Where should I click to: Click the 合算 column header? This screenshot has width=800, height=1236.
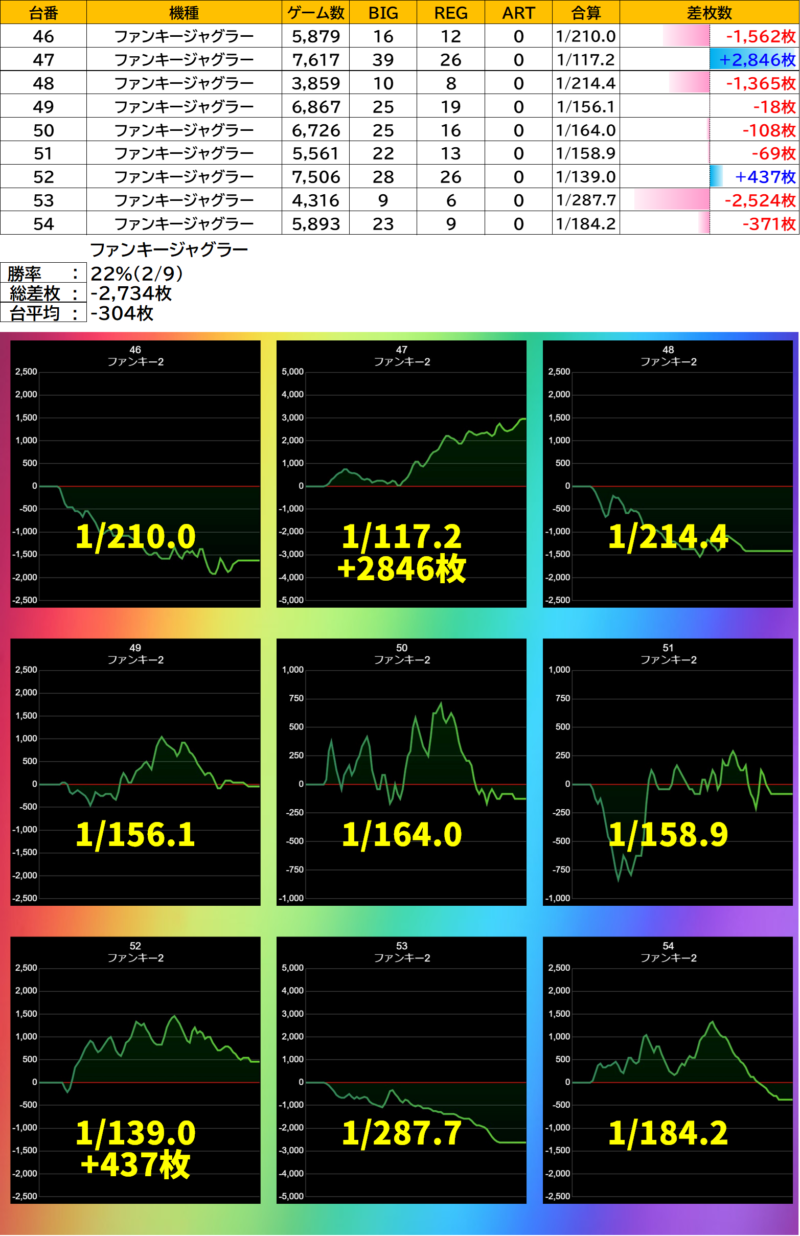coord(585,13)
